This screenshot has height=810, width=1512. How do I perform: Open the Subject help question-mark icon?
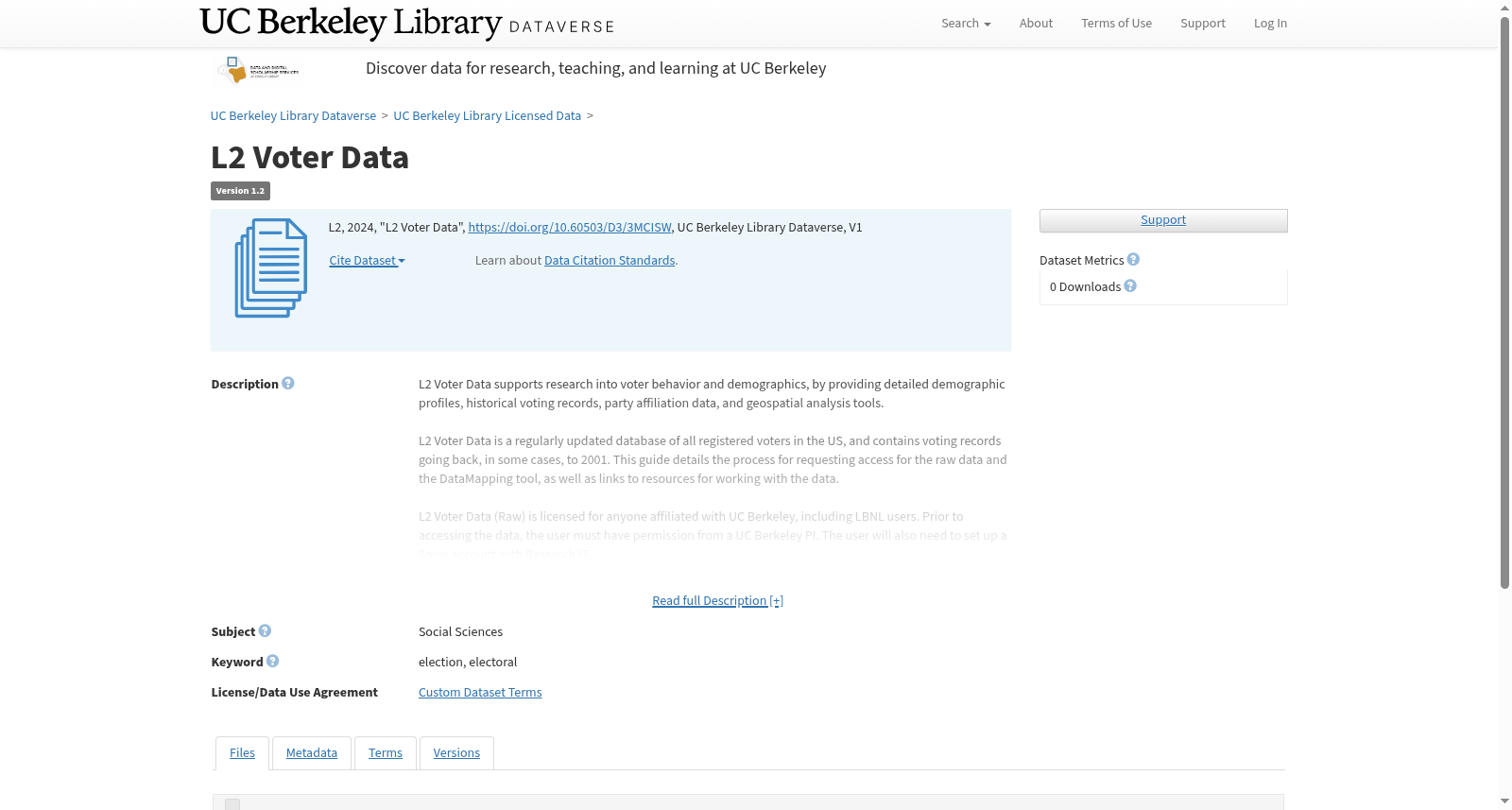265,631
